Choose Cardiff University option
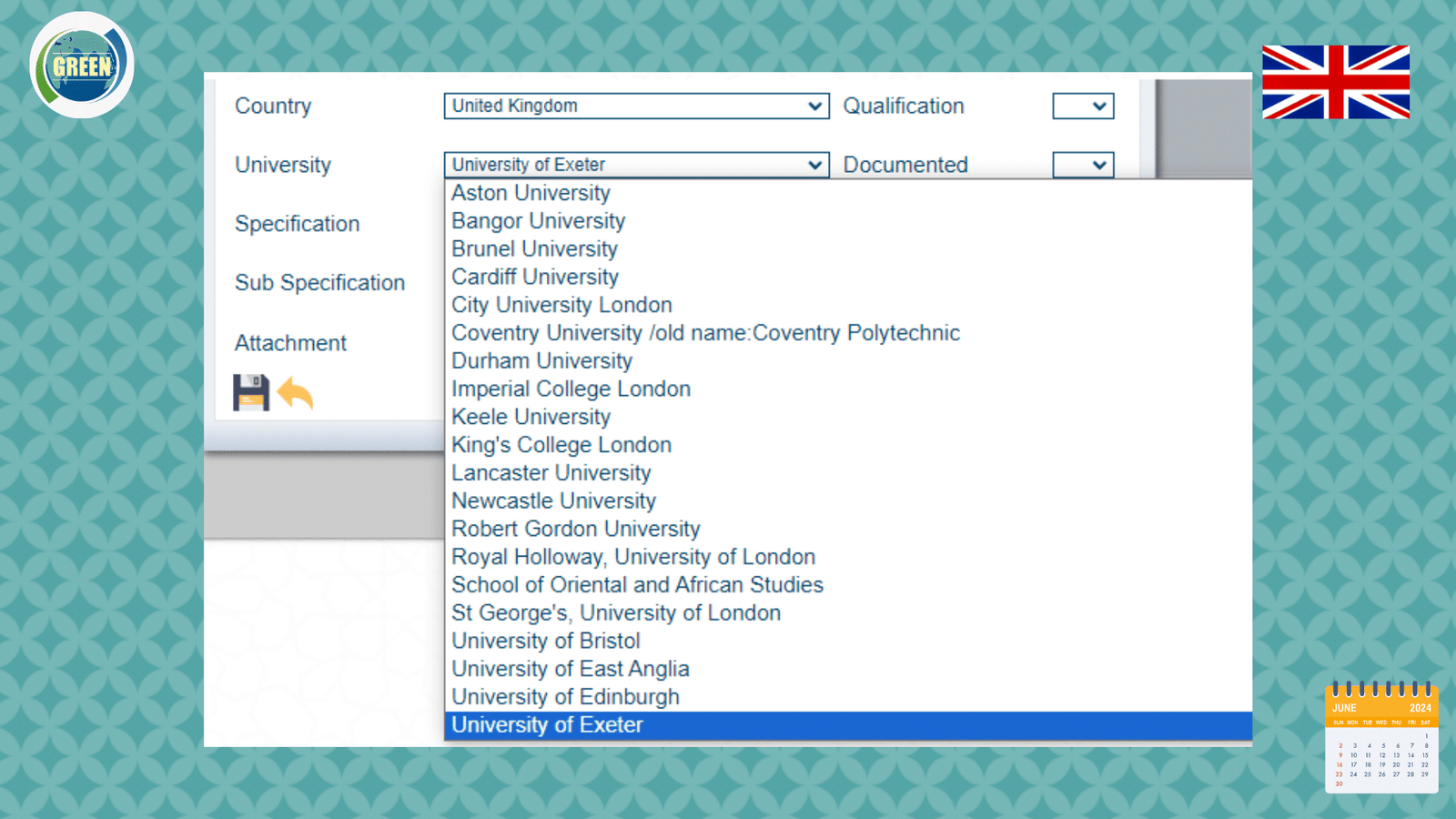This screenshot has height=819, width=1456. click(x=535, y=277)
